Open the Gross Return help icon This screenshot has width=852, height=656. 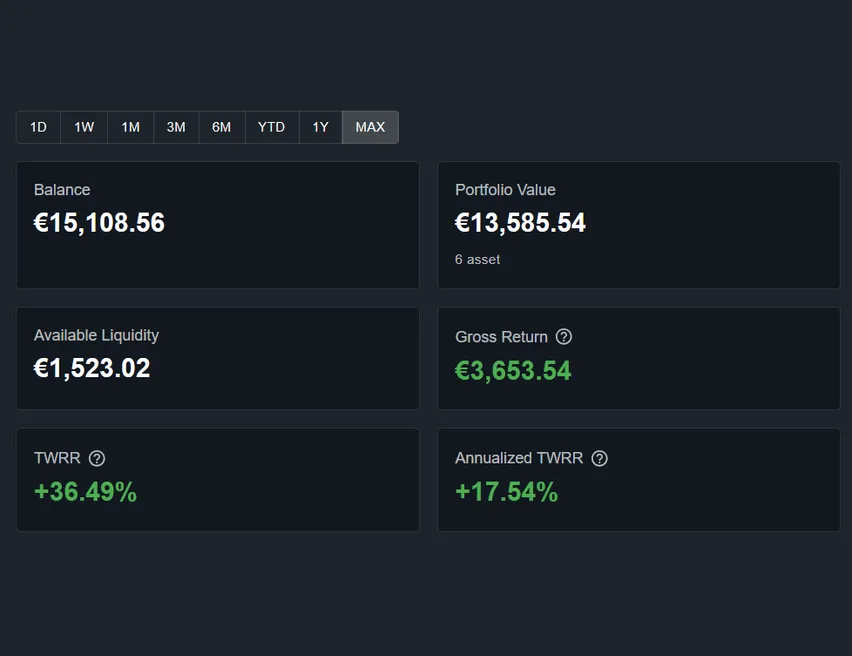(563, 337)
